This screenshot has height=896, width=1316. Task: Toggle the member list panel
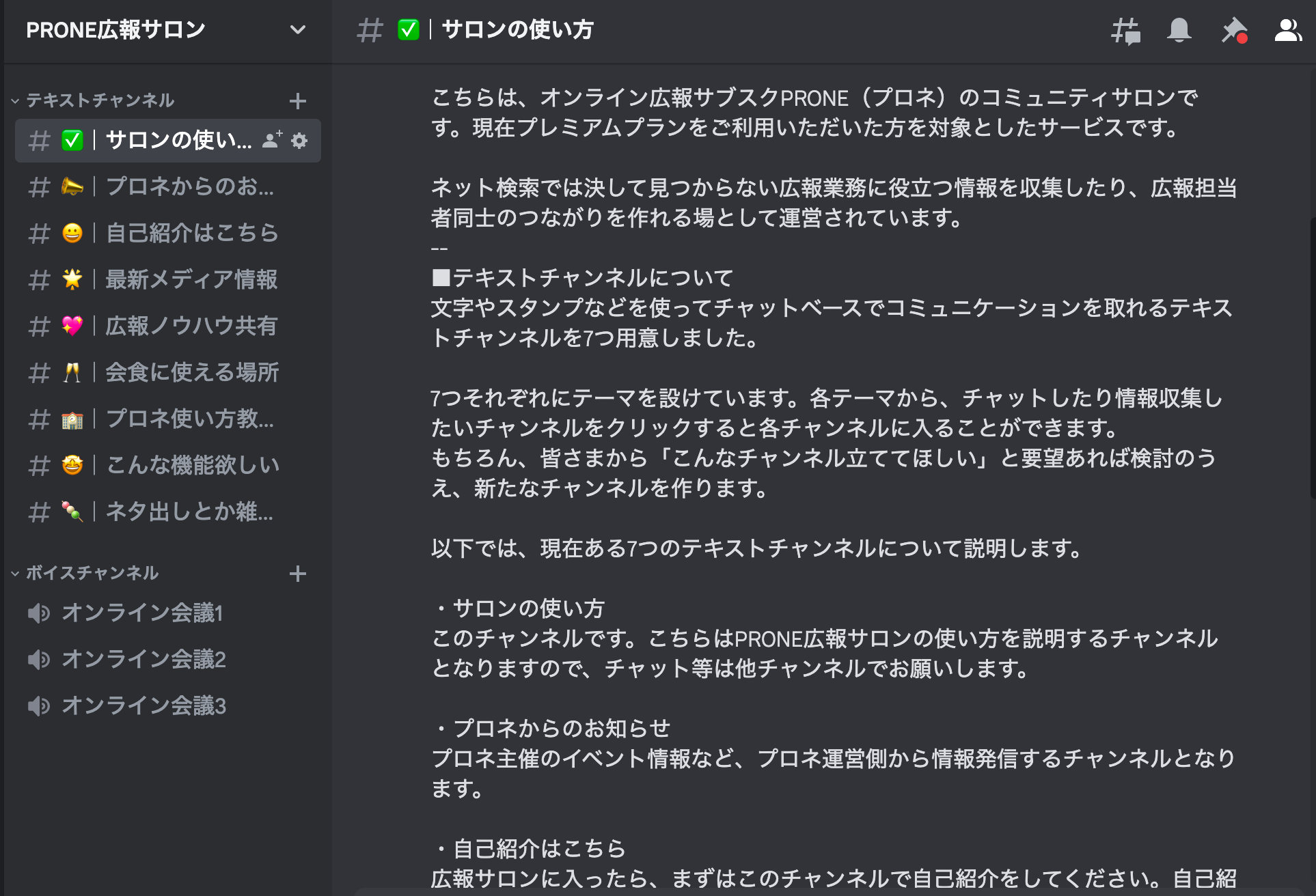click(x=1287, y=30)
